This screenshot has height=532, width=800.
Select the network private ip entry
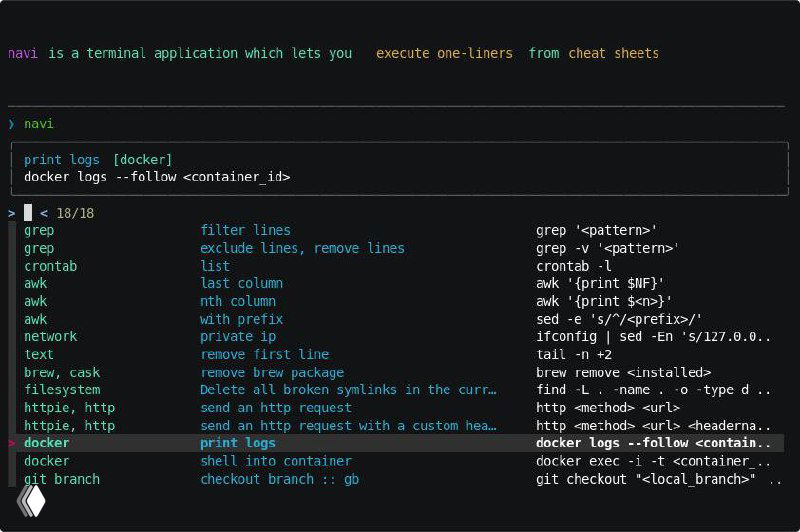240,337
